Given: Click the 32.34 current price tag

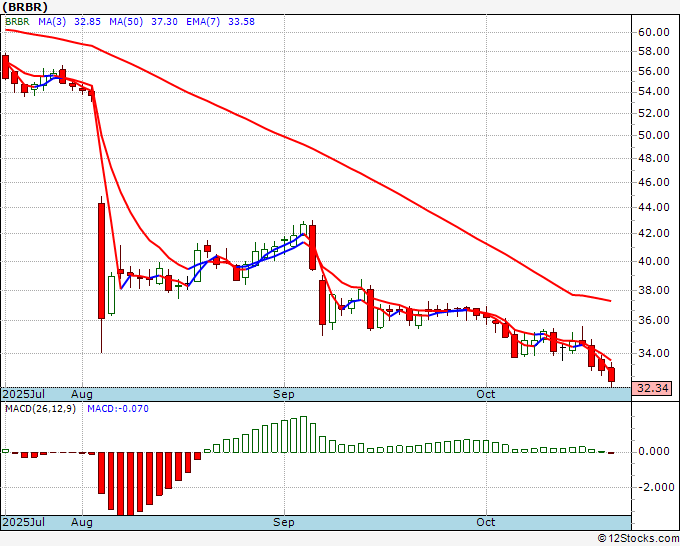Looking at the screenshot, I should 652,388.
